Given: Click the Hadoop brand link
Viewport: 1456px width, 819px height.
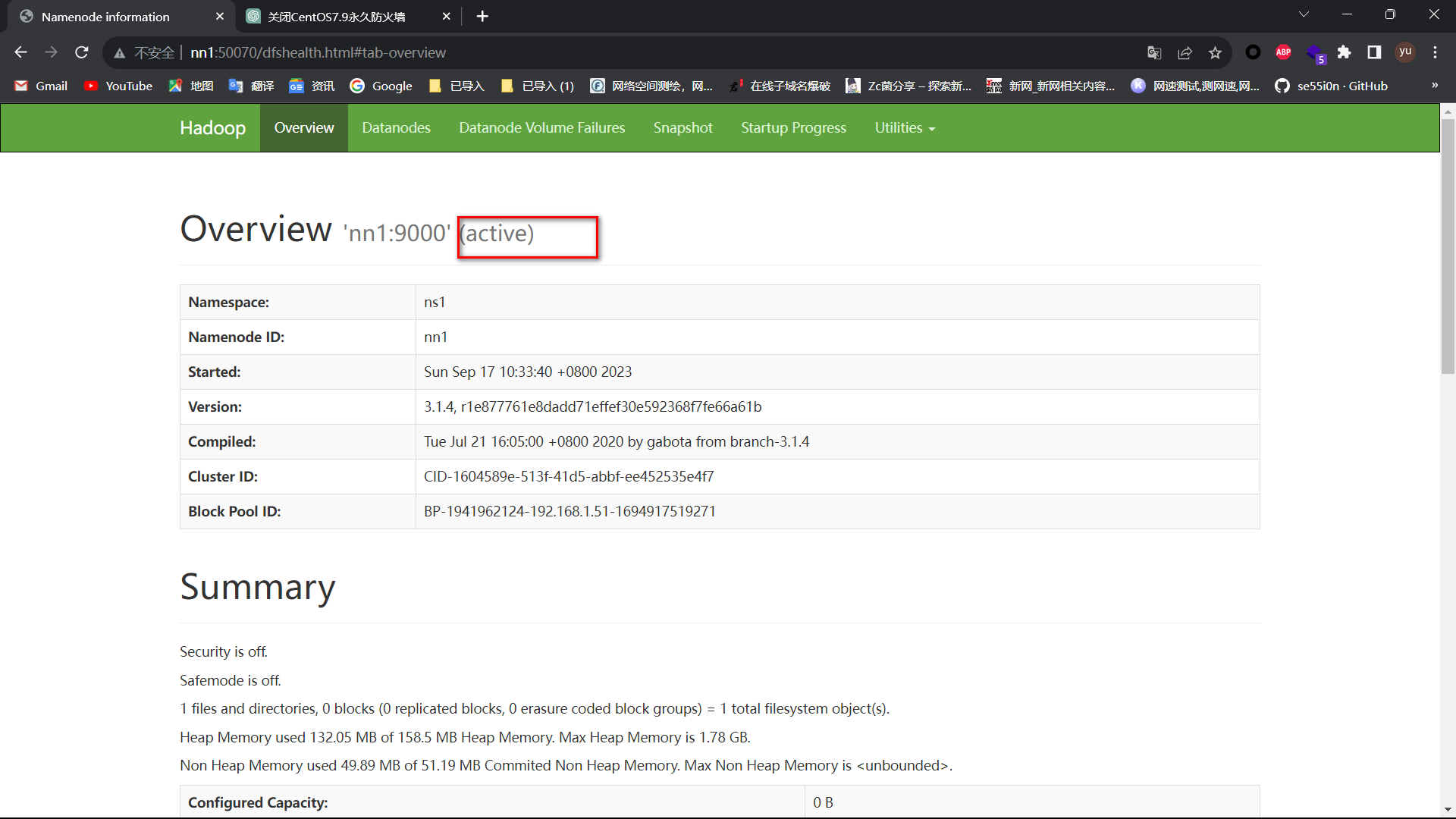Looking at the screenshot, I should click(x=212, y=128).
